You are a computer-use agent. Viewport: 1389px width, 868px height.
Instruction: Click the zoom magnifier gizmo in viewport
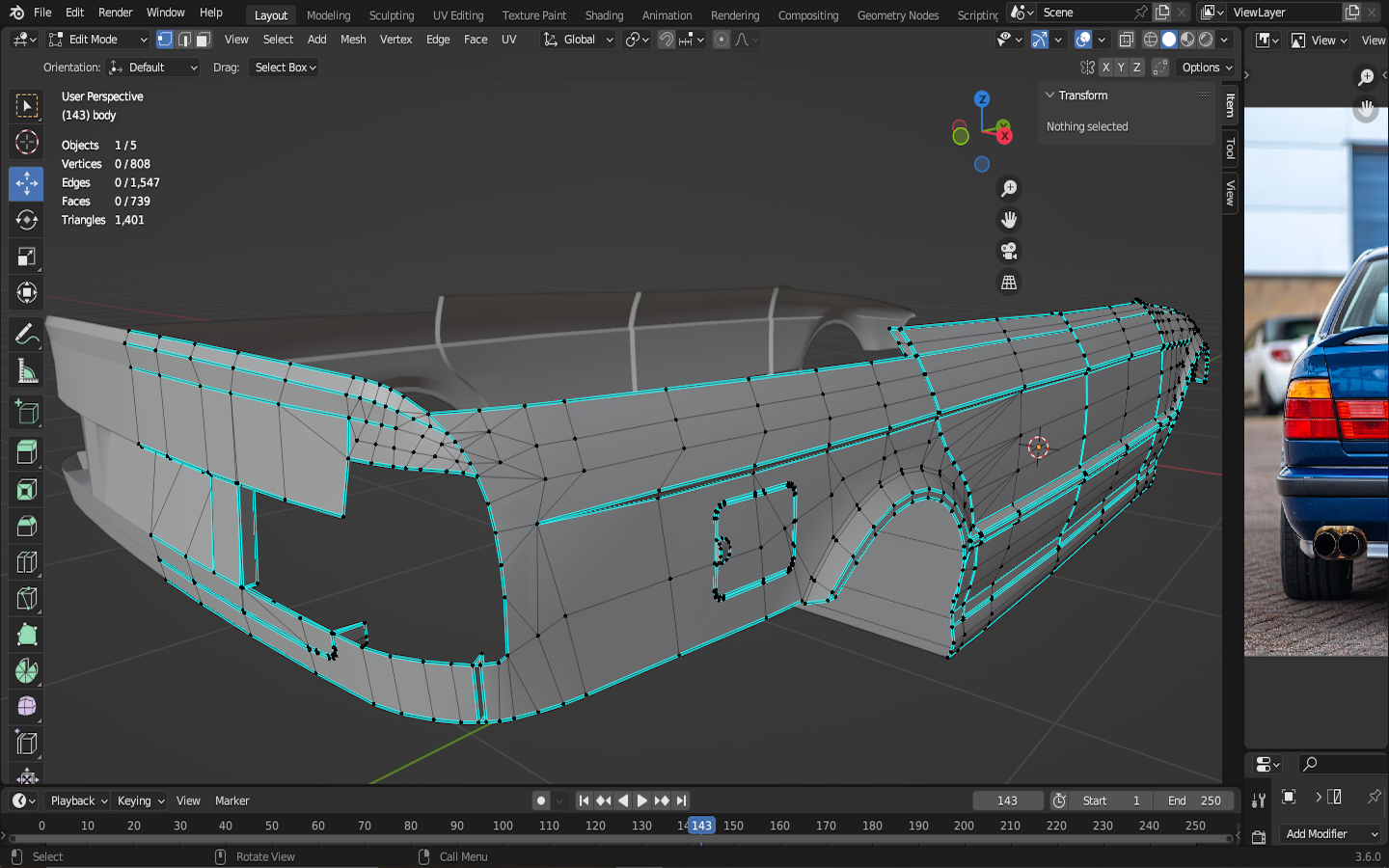point(1009,189)
